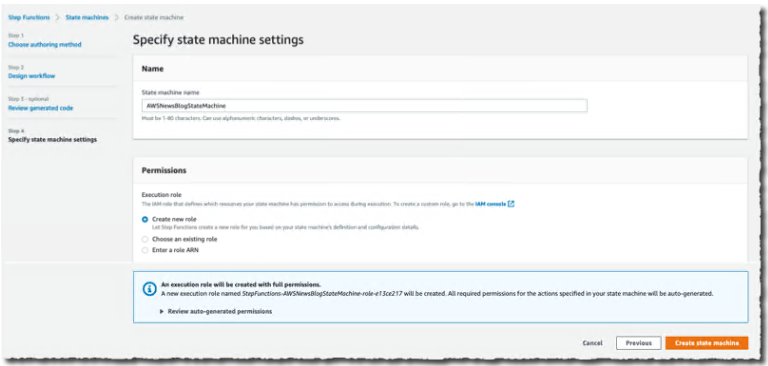Select Step 4 Specify state machine settings

point(52,140)
